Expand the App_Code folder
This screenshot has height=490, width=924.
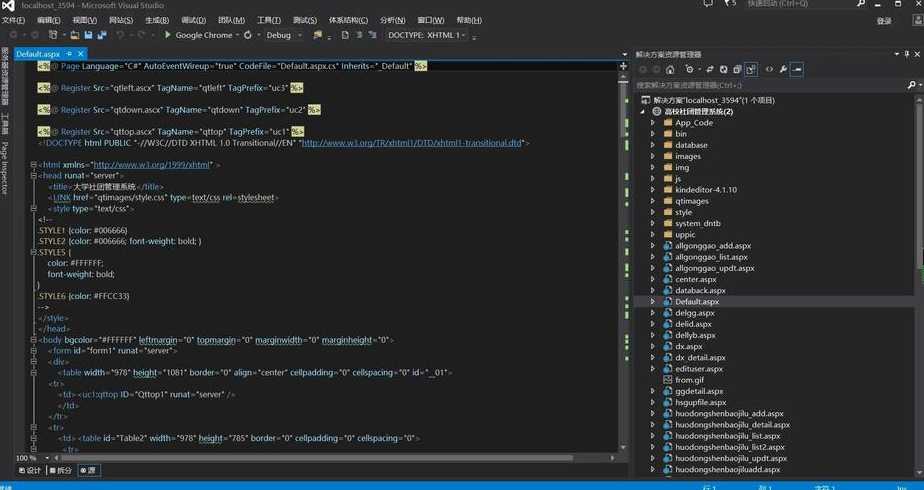[653, 122]
